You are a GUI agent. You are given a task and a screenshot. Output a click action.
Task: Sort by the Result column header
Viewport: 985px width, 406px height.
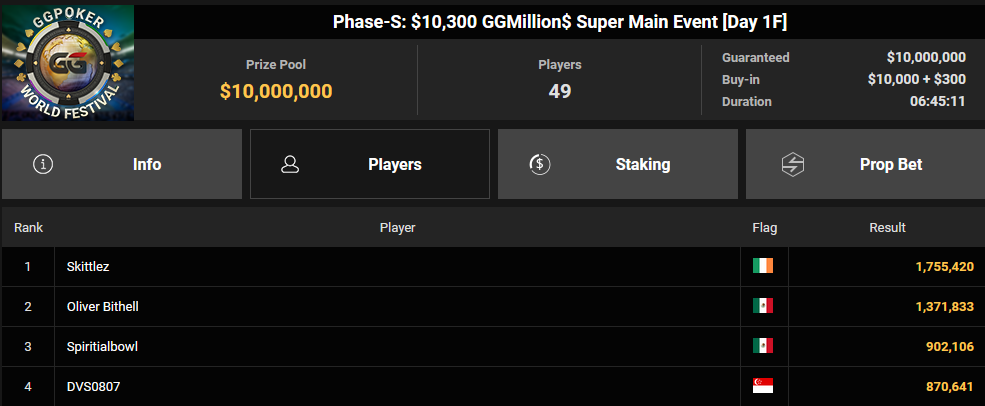(x=887, y=228)
